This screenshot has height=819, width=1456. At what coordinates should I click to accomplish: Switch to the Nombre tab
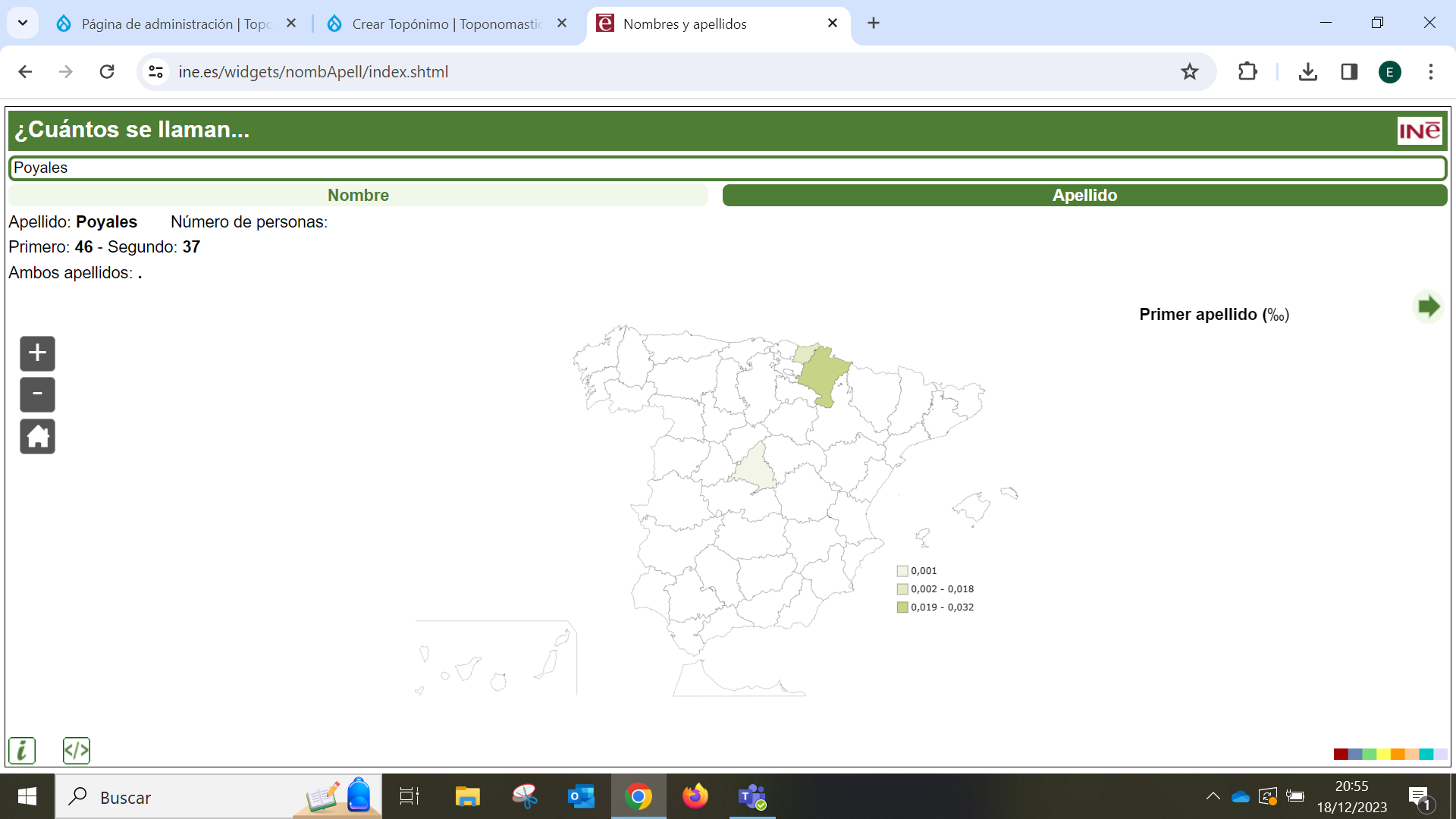click(358, 195)
